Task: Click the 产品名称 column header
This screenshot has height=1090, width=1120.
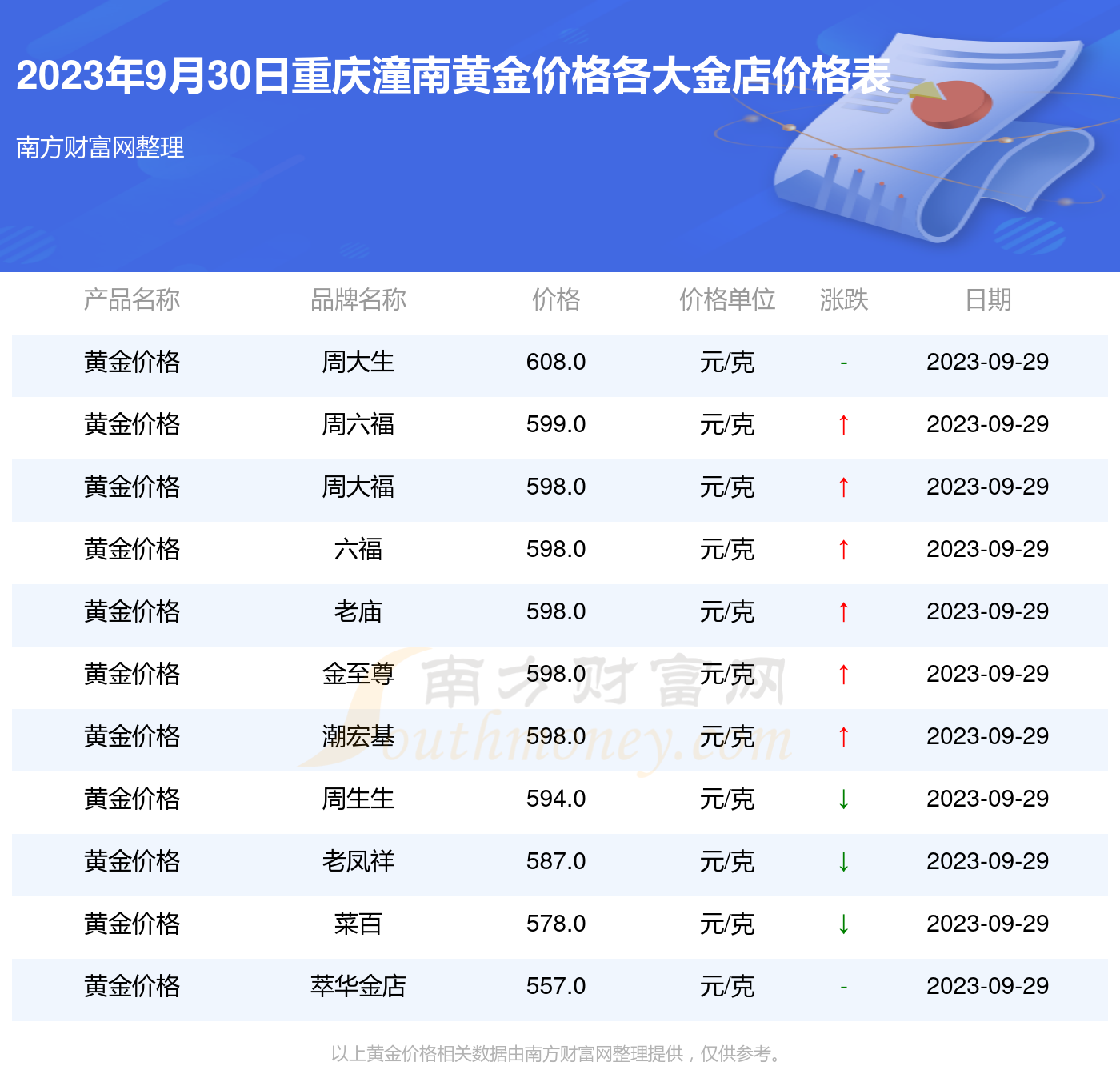Action: click(132, 299)
